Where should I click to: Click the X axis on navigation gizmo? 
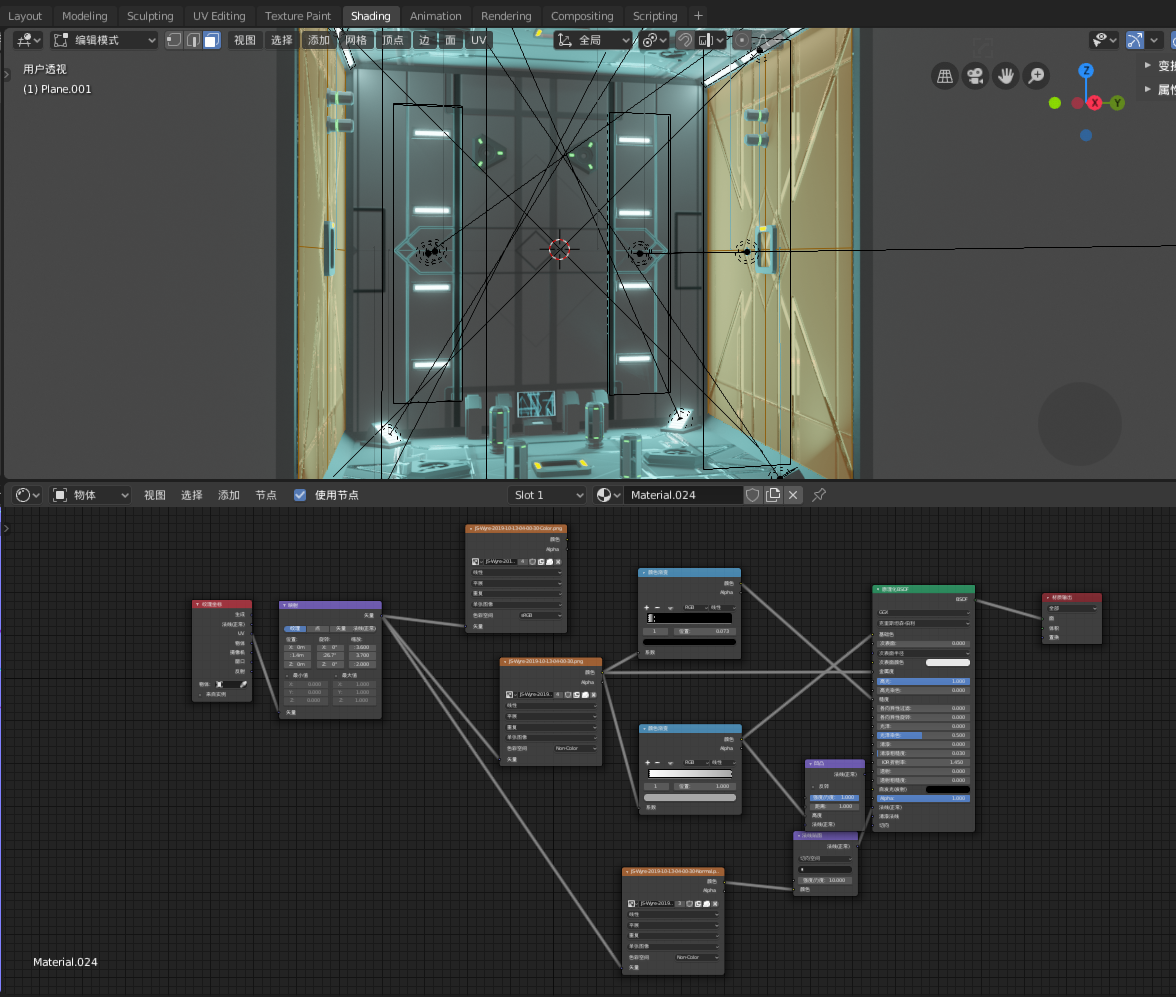point(1095,103)
